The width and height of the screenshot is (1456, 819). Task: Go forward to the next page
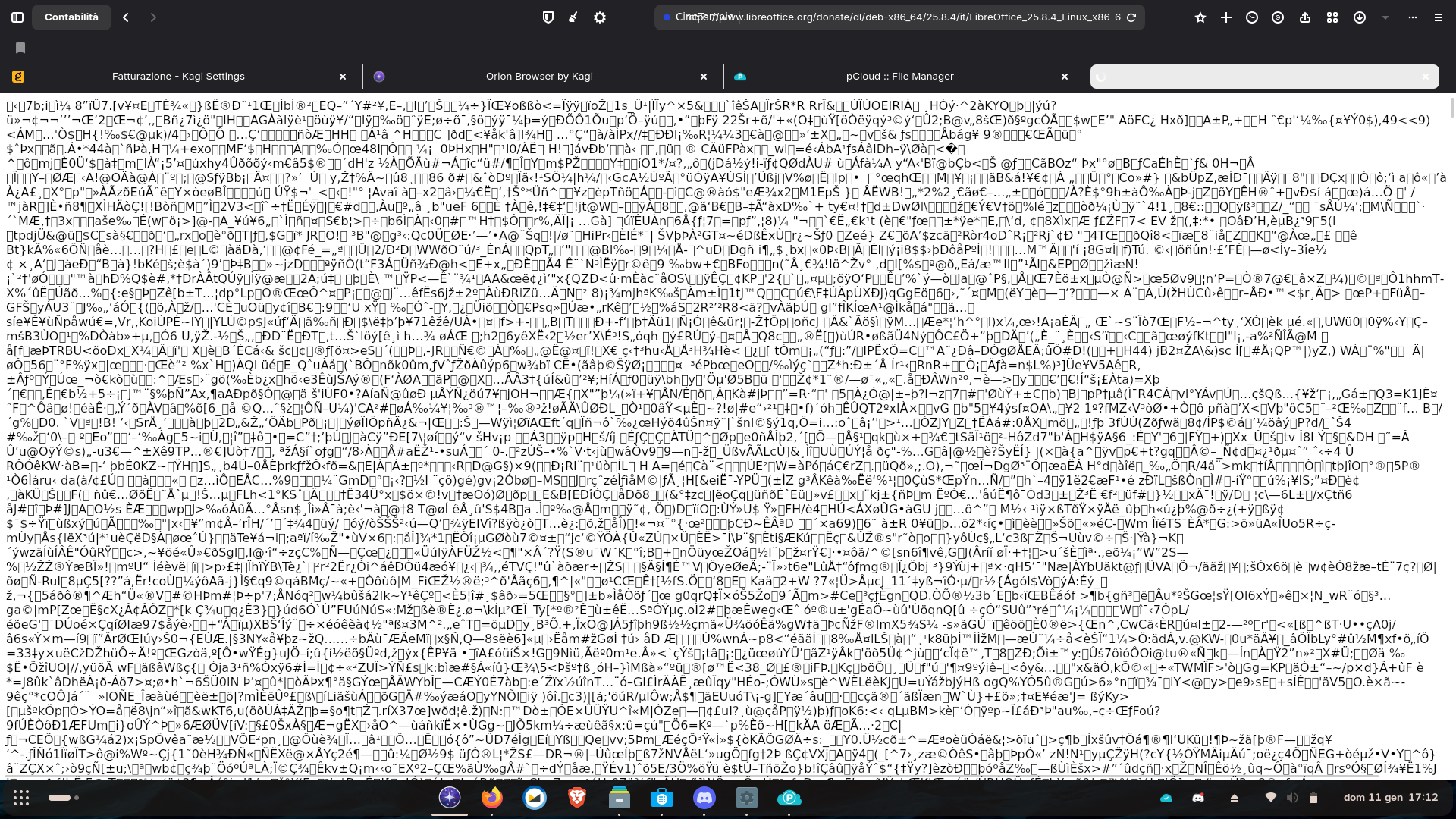click(x=153, y=17)
